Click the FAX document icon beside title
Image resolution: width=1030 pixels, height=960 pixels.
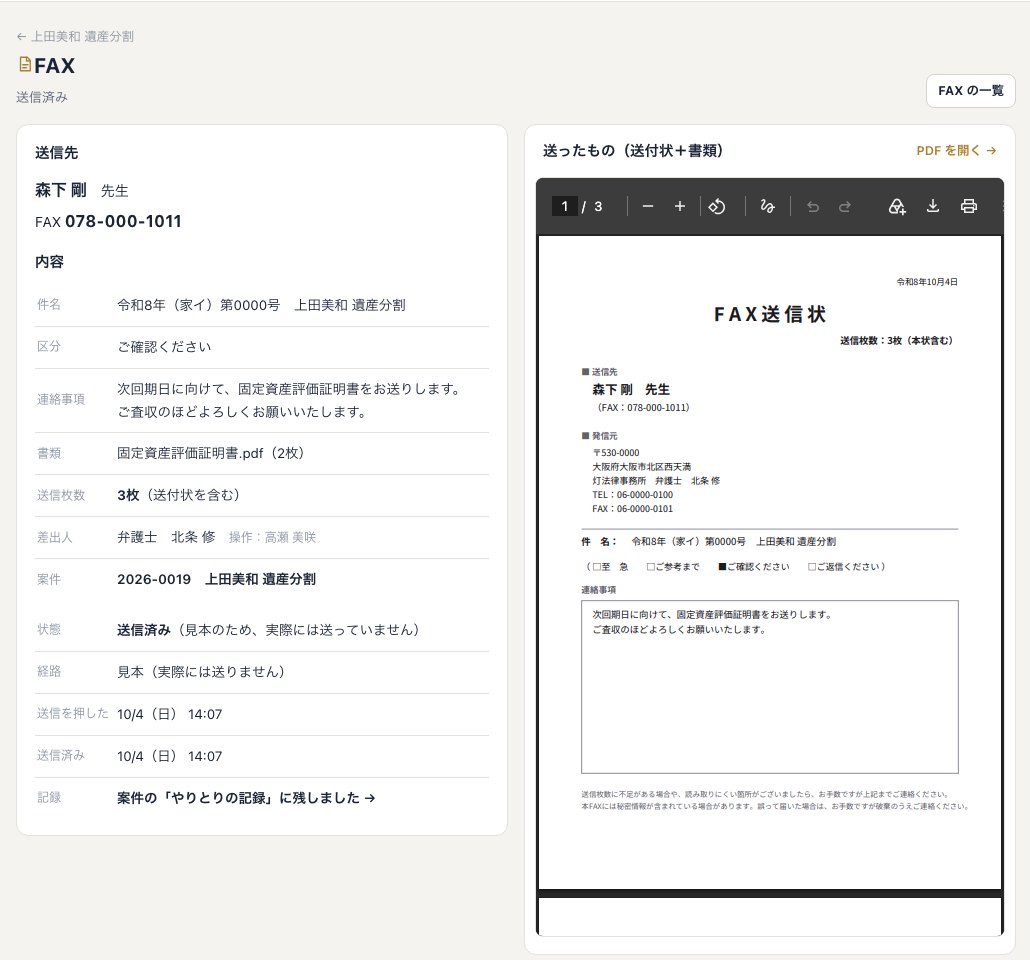pyautogui.click(x=25, y=64)
